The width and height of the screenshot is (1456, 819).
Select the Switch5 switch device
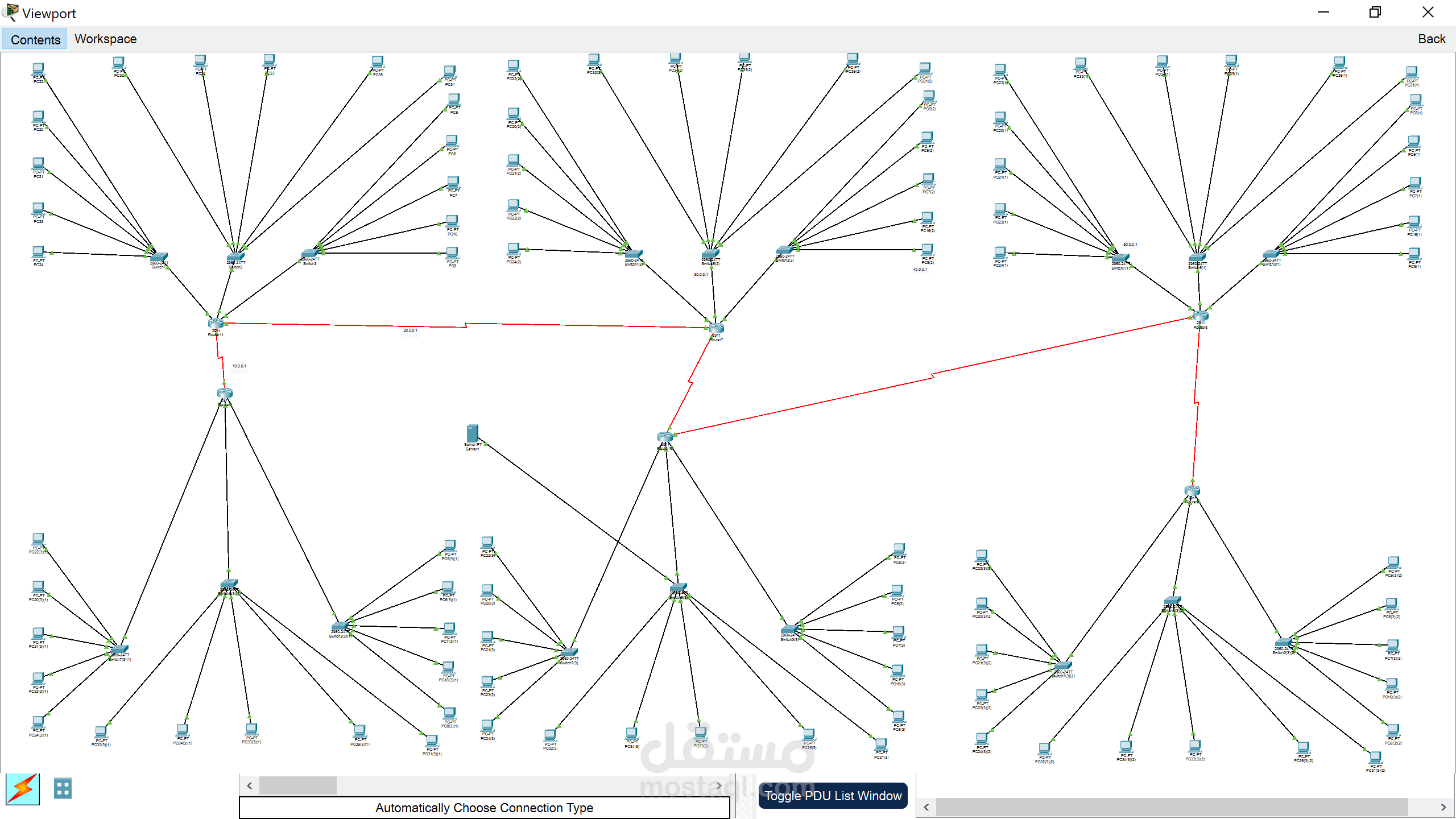235,257
